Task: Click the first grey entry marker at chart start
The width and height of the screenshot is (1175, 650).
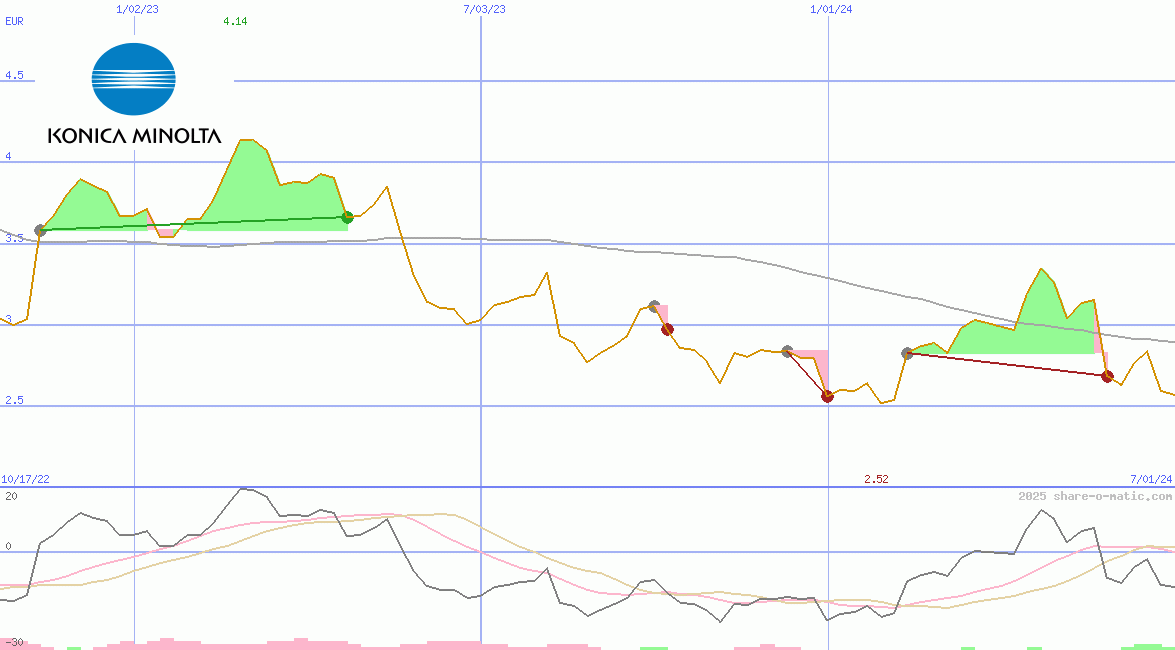Action: click(40, 230)
